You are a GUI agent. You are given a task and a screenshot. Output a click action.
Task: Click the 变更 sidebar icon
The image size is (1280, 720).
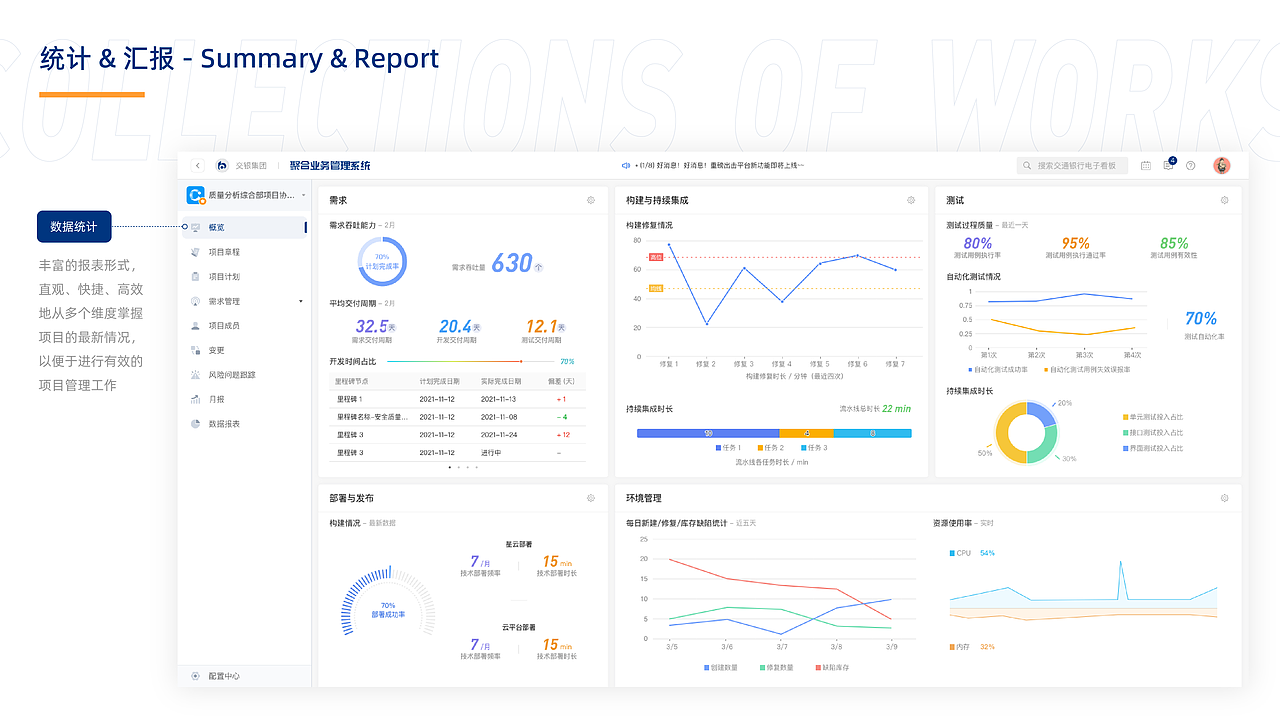(x=195, y=350)
